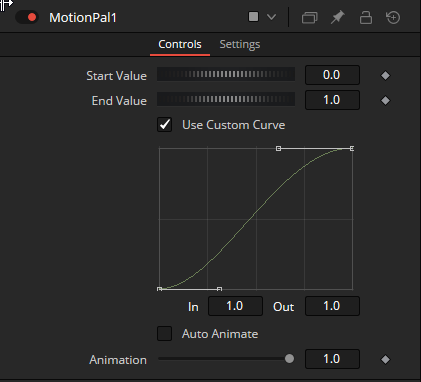Click the Start Value thumbwheel slider
Viewport: 421px width, 382px height.
tap(226, 74)
